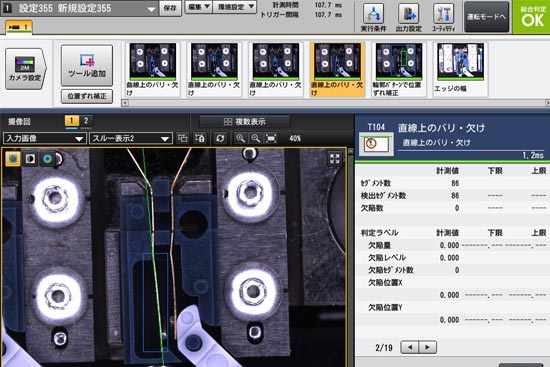Toggle capture count 2 button
Image resolution: width=550 pixels, height=367 pixels.
(x=86, y=121)
